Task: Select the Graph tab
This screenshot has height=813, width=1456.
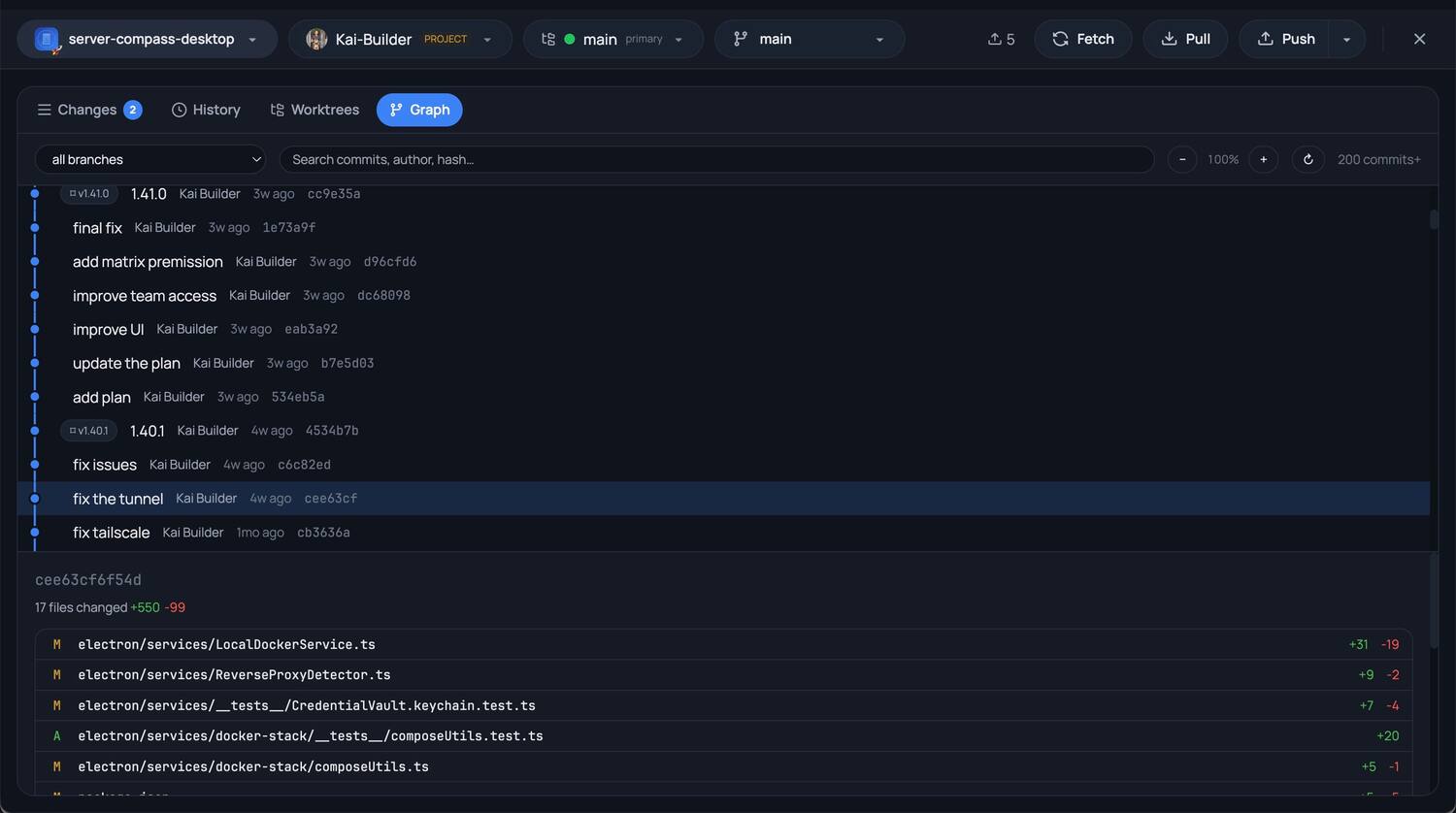Action: (419, 110)
